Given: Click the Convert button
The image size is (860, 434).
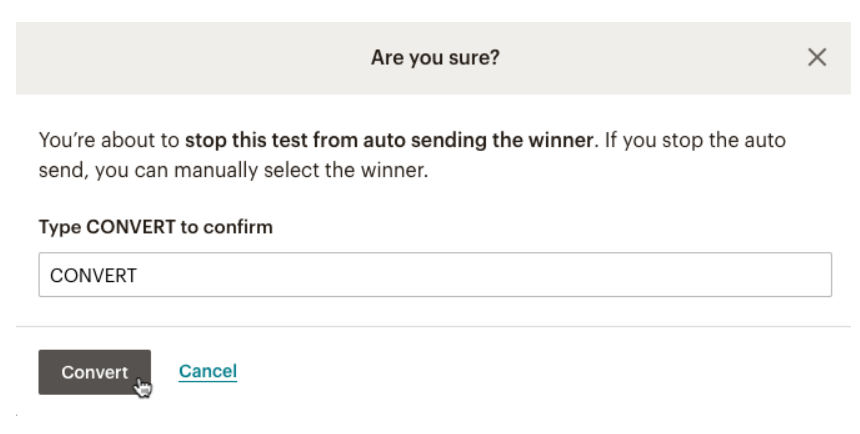Looking at the screenshot, I should (94, 372).
